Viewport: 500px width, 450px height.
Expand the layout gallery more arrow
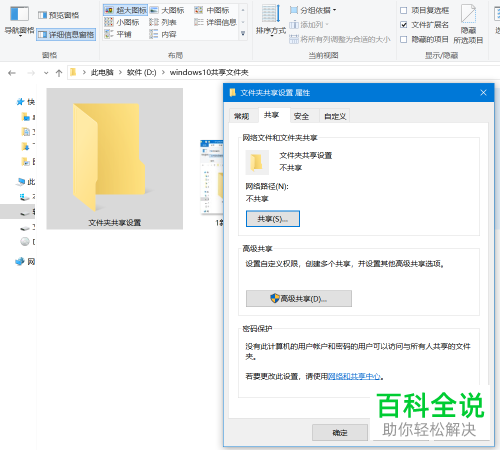(x=243, y=33)
